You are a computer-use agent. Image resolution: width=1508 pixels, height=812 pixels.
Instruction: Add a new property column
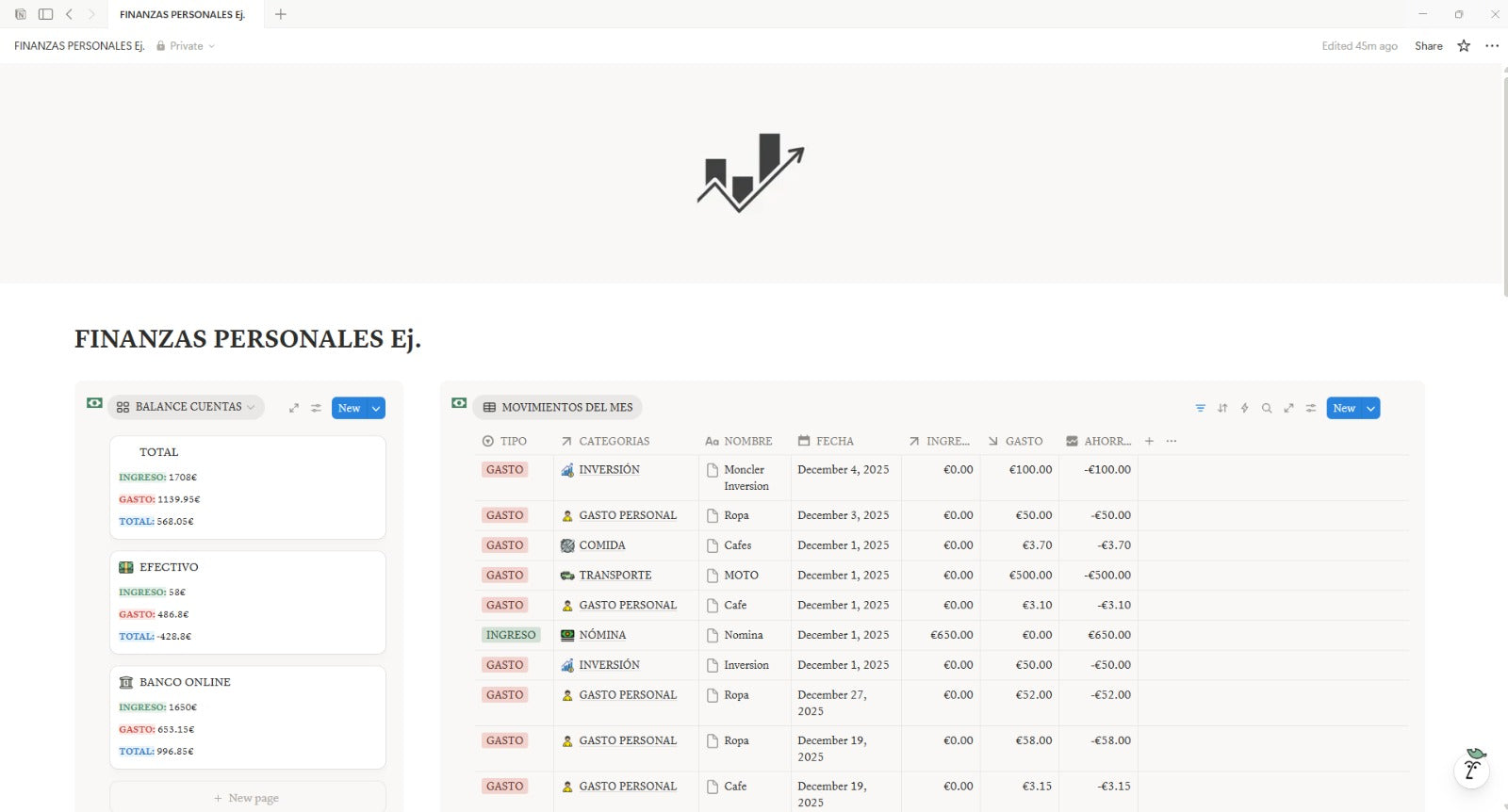click(x=1149, y=441)
